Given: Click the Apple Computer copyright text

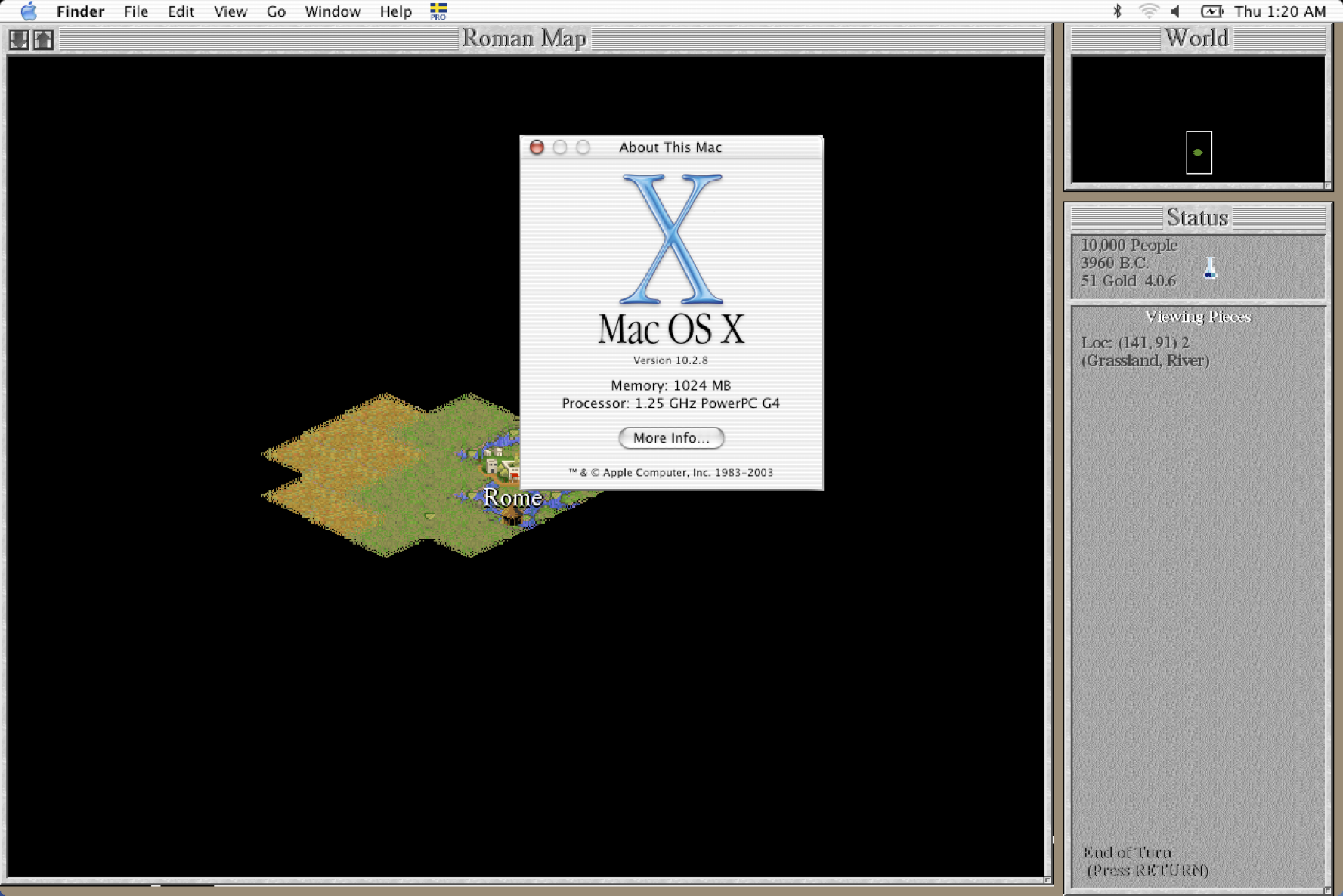Looking at the screenshot, I should click(670, 473).
